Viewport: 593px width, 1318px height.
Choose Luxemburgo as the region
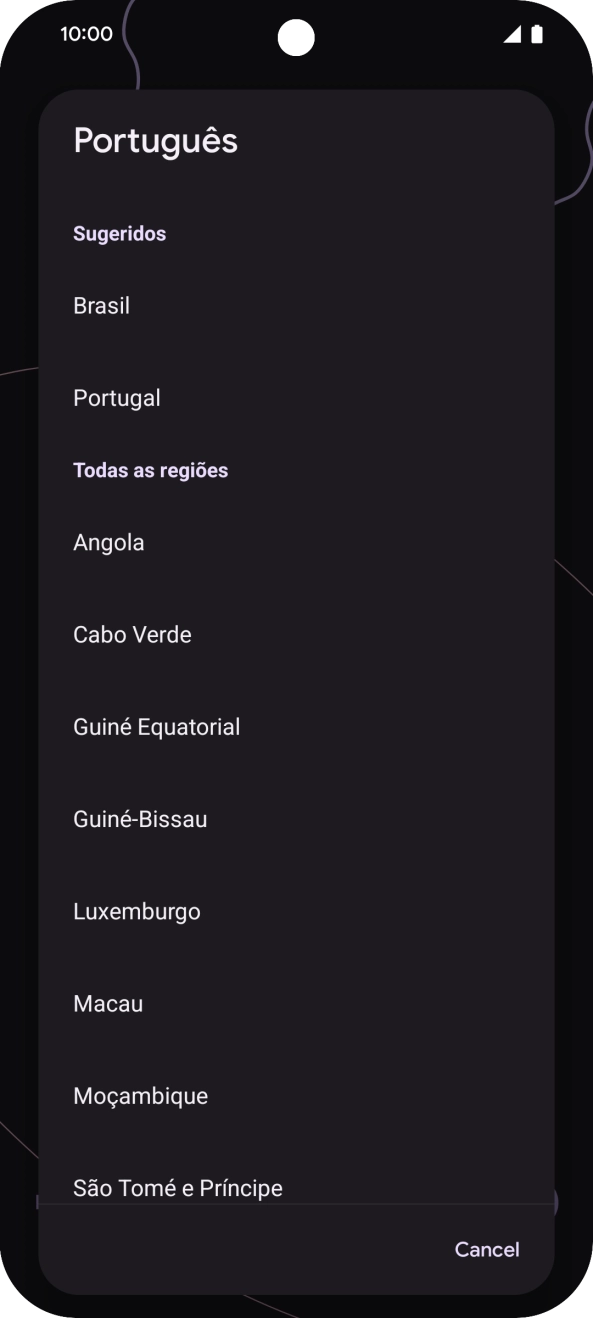pyautogui.click(x=137, y=911)
